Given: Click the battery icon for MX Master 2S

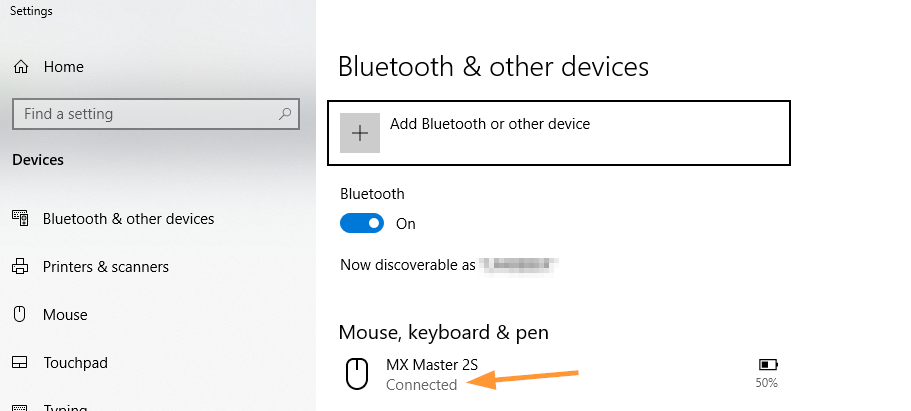Looking at the screenshot, I should tap(768, 365).
